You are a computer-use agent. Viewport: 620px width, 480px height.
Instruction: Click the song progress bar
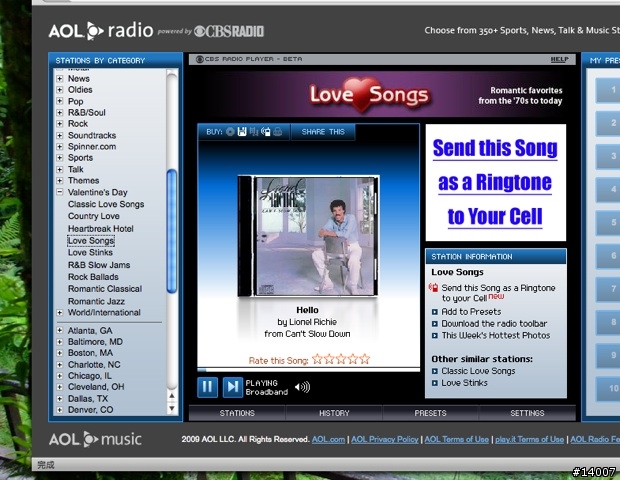(x=308, y=370)
